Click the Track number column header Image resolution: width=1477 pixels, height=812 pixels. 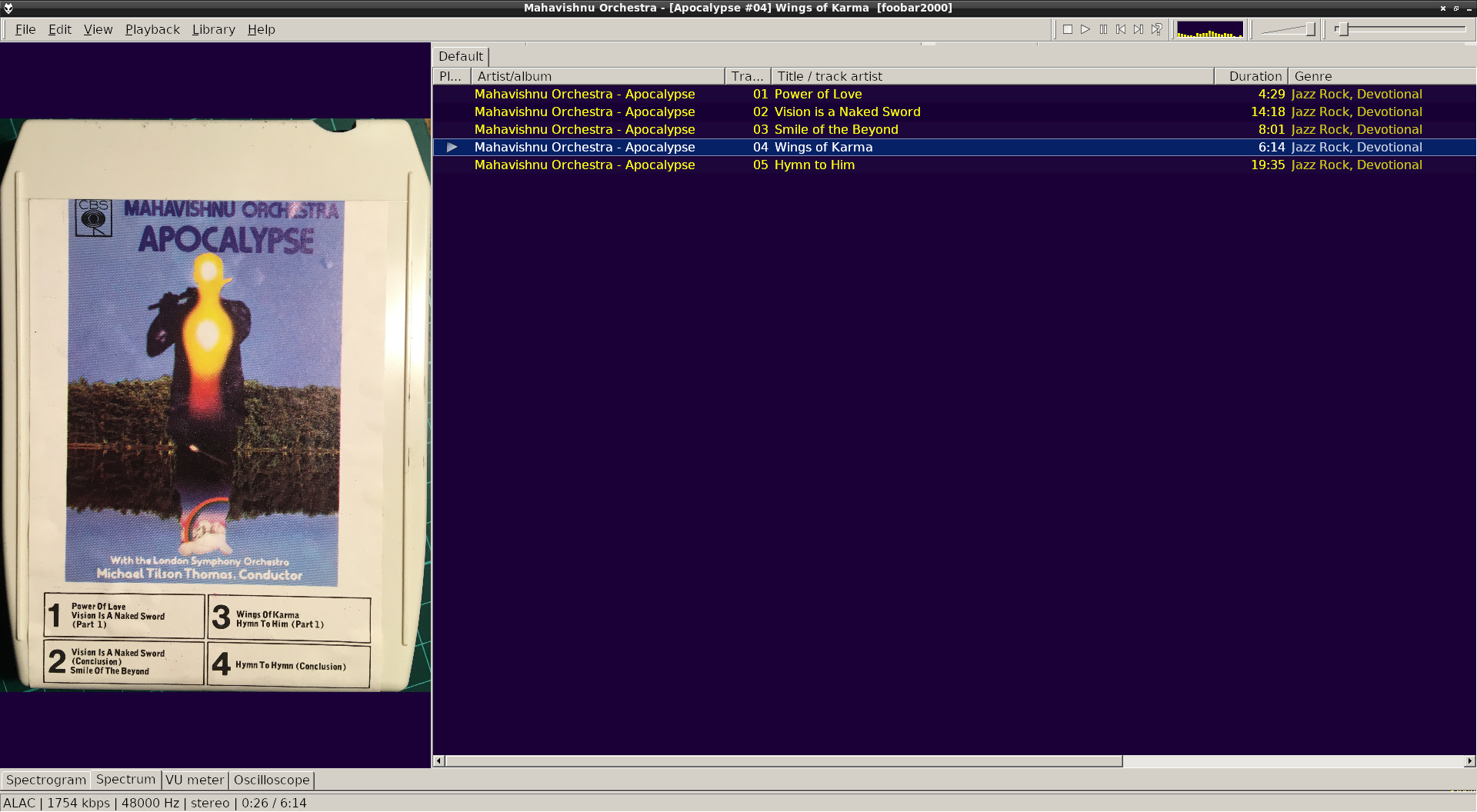point(748,76)
